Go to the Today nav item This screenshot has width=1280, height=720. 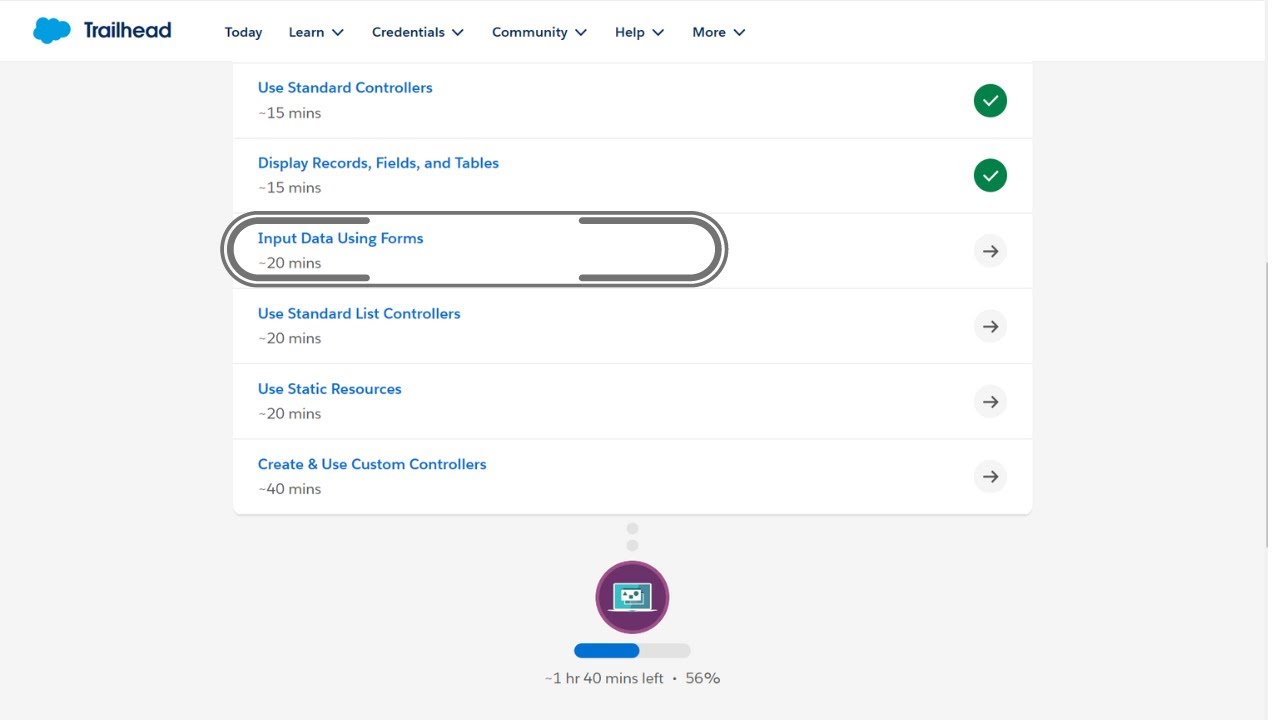(243, 32)
